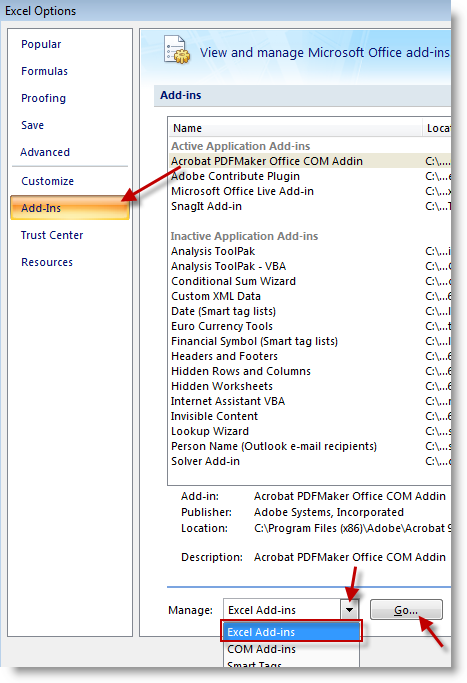Select the Lookup Wizard row

click(x=310, y=432)
